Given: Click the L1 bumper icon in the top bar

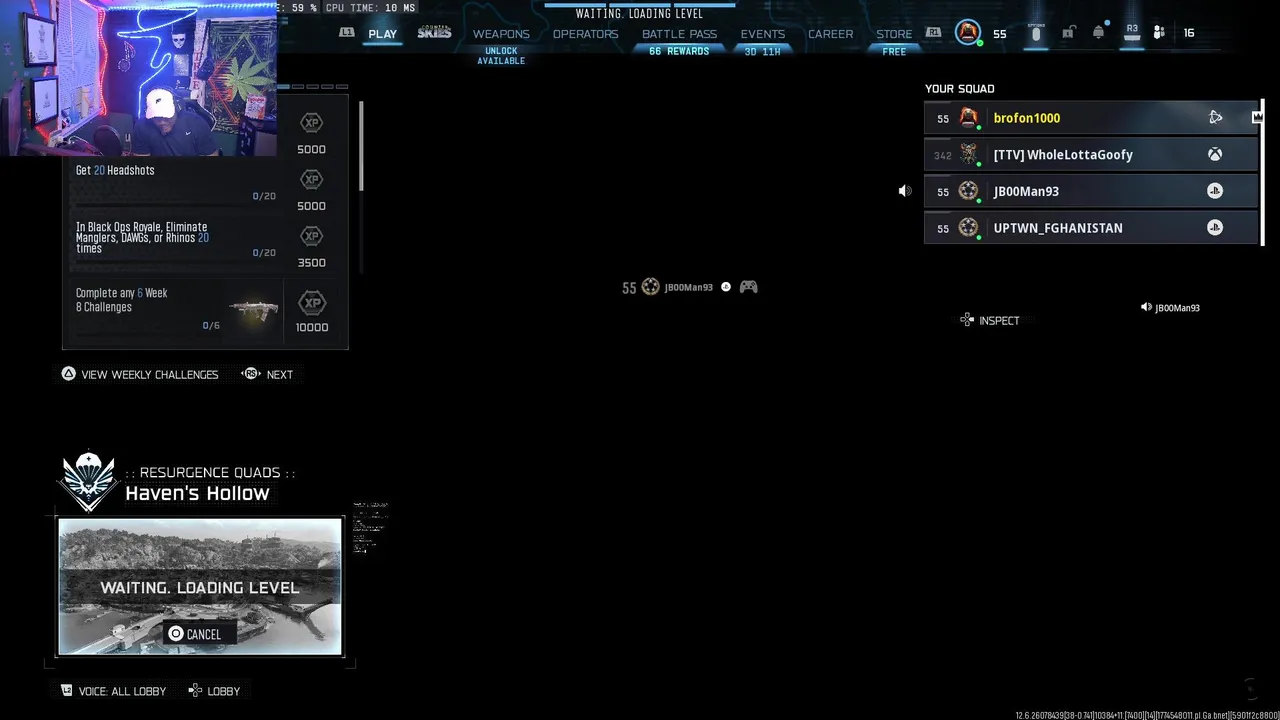Looking at the screenshot, I should tap(347, 33).
